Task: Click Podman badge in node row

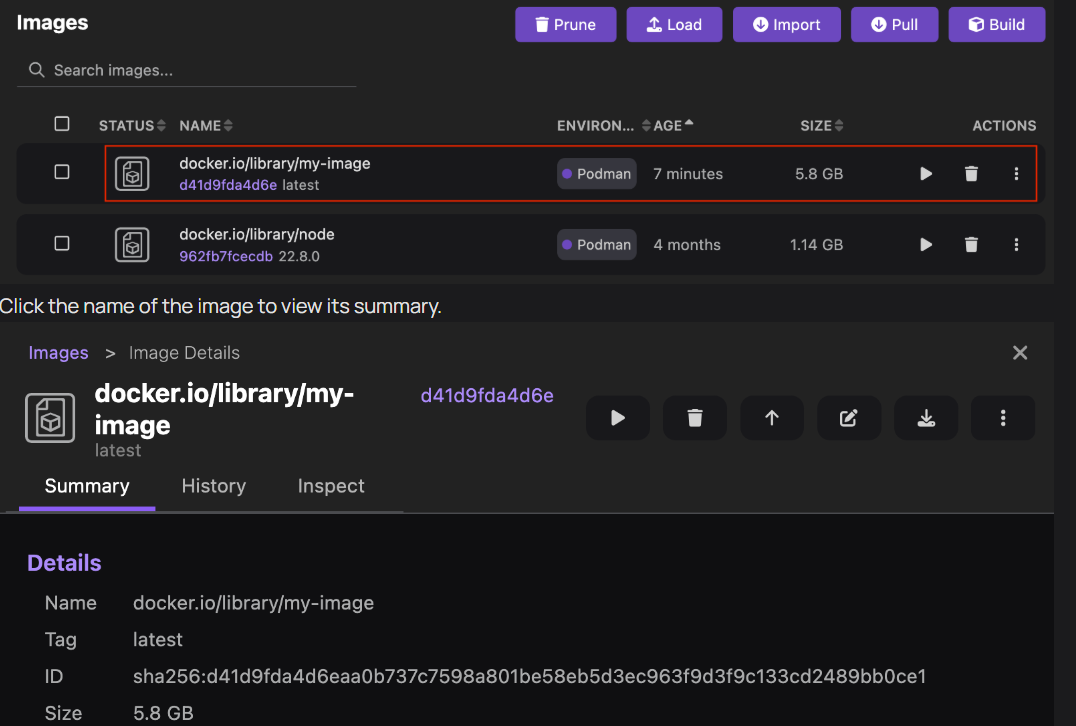Action: 596,245
